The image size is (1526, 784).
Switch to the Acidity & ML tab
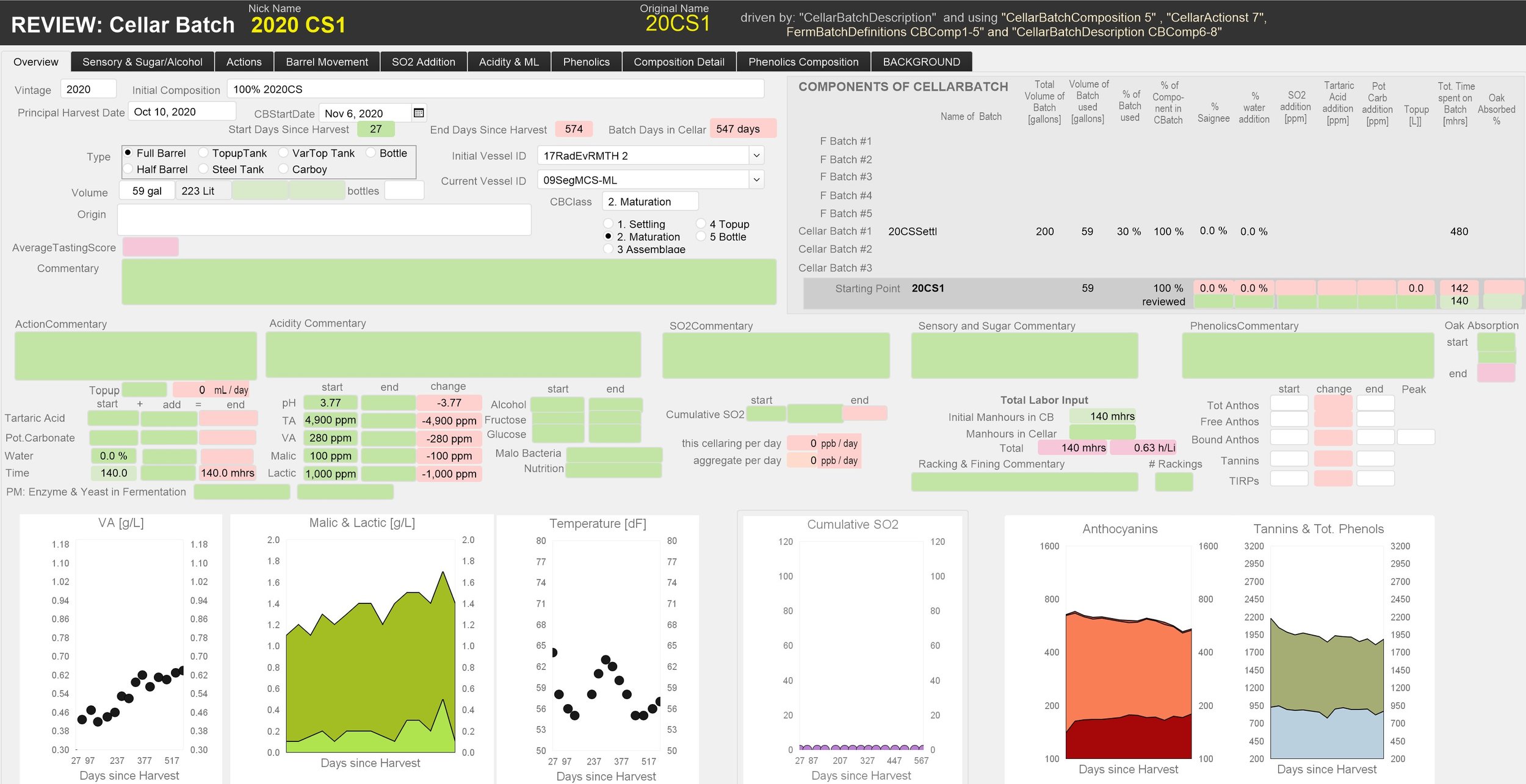pos(509,62)
